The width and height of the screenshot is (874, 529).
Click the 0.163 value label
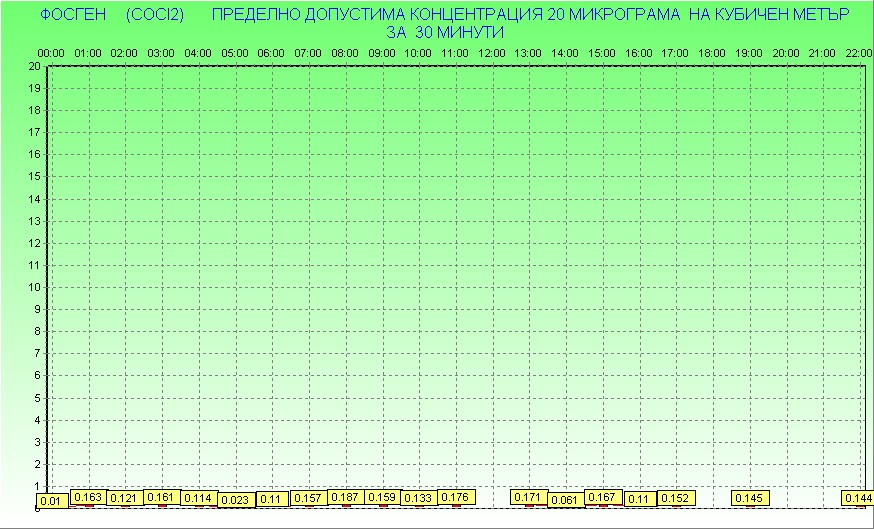pos(88,497)
